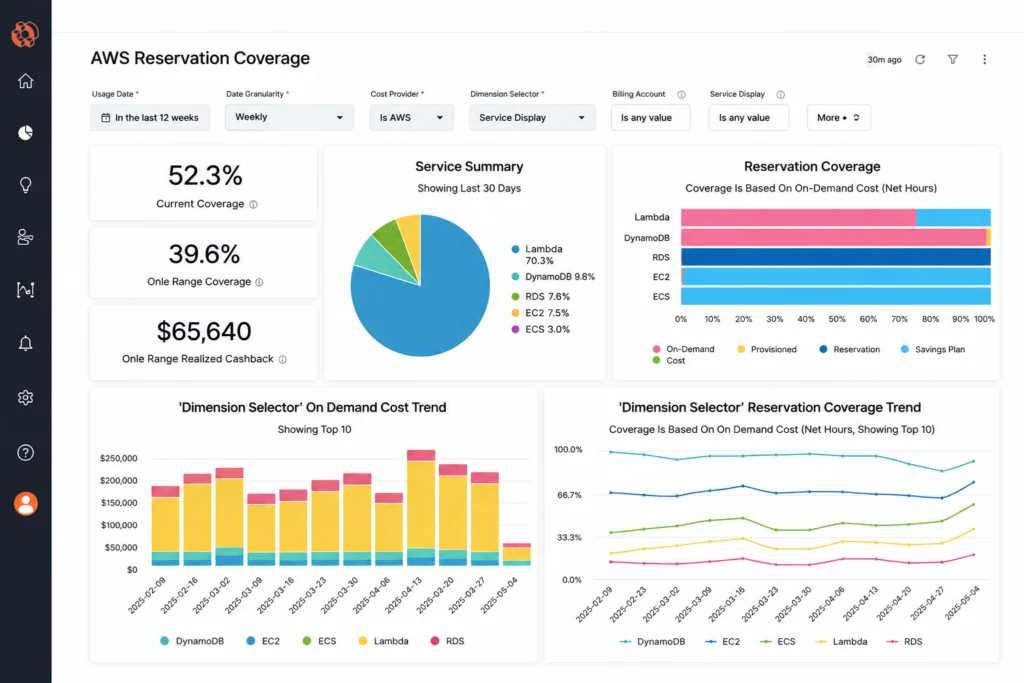Click the '30m ago' last updated label

[x=884, y=59]
